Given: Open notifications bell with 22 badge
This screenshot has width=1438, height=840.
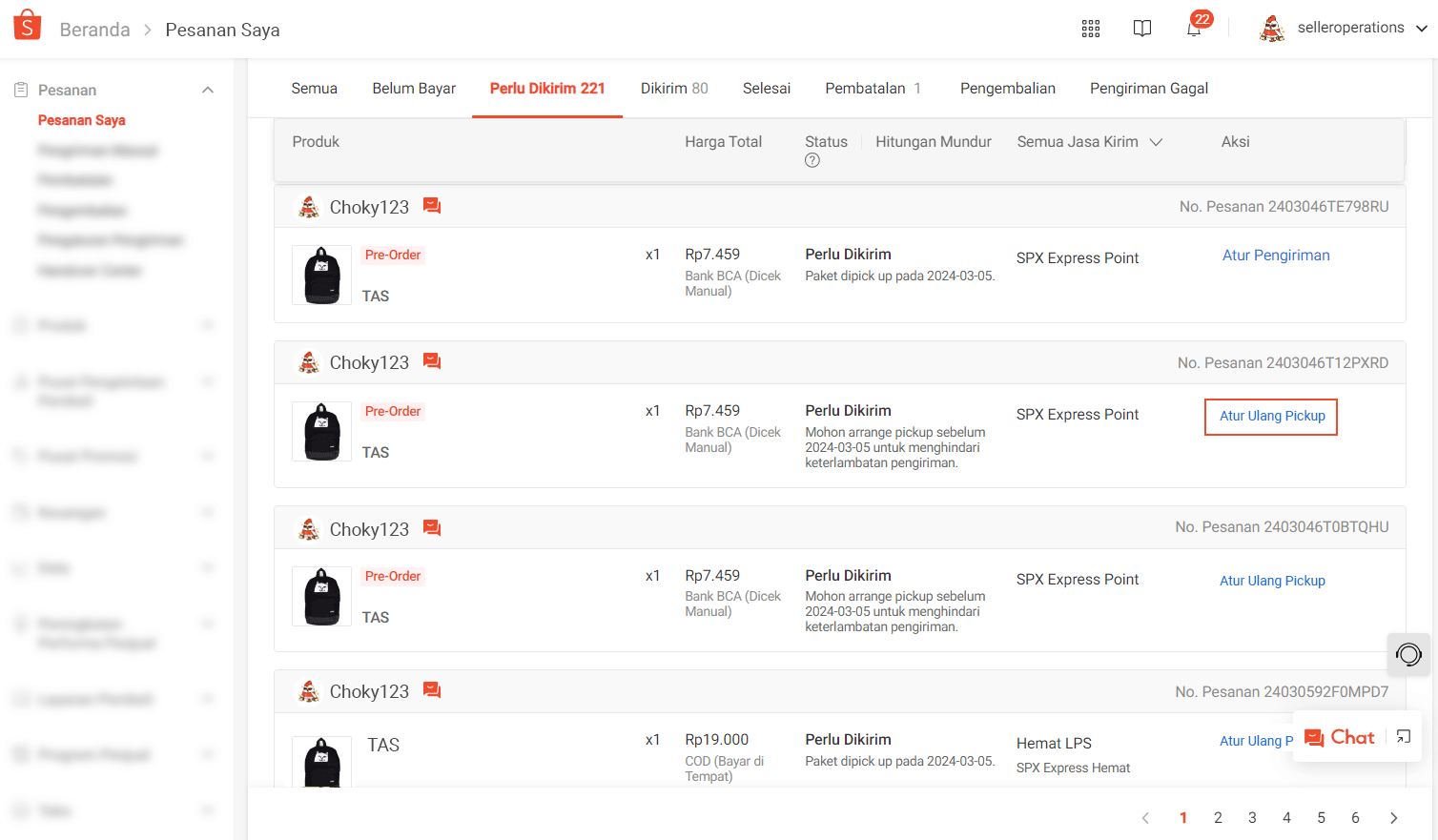Looking at the screenshot, I should [x=1194, y=29].
